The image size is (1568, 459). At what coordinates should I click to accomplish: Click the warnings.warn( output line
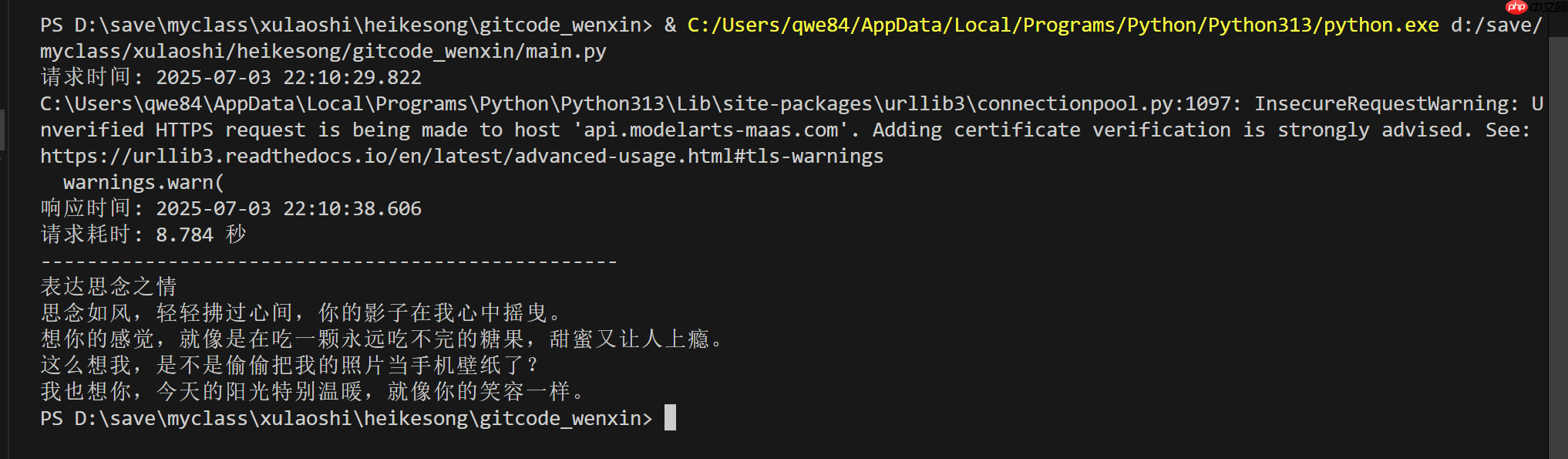coord(143,183)
